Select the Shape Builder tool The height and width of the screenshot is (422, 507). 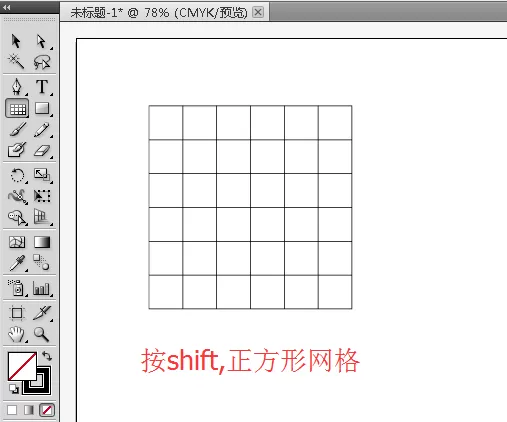pos(17,217)
